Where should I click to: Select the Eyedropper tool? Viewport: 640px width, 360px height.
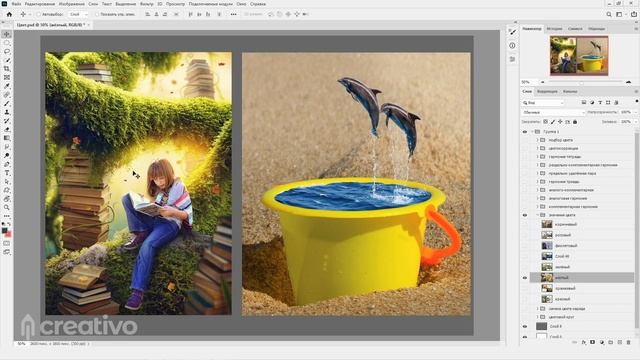(x=7, y=86)
